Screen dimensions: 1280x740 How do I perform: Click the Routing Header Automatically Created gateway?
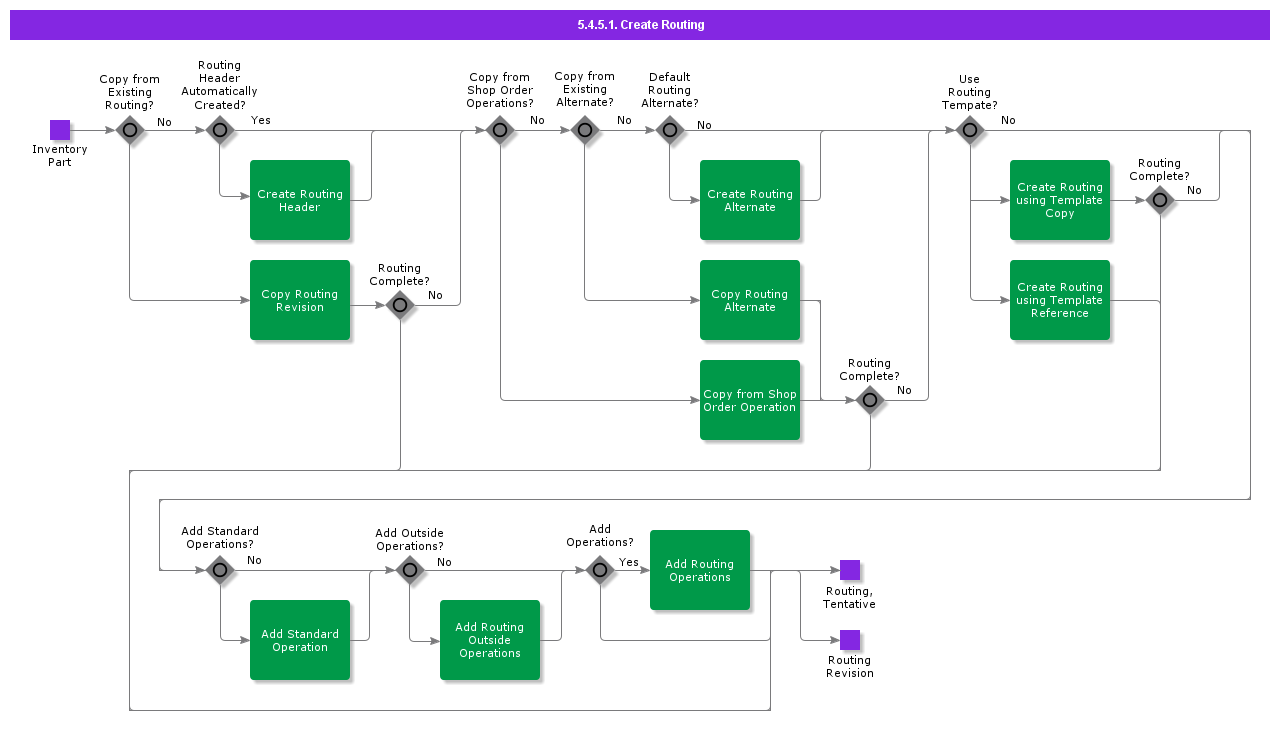point(220,130)
